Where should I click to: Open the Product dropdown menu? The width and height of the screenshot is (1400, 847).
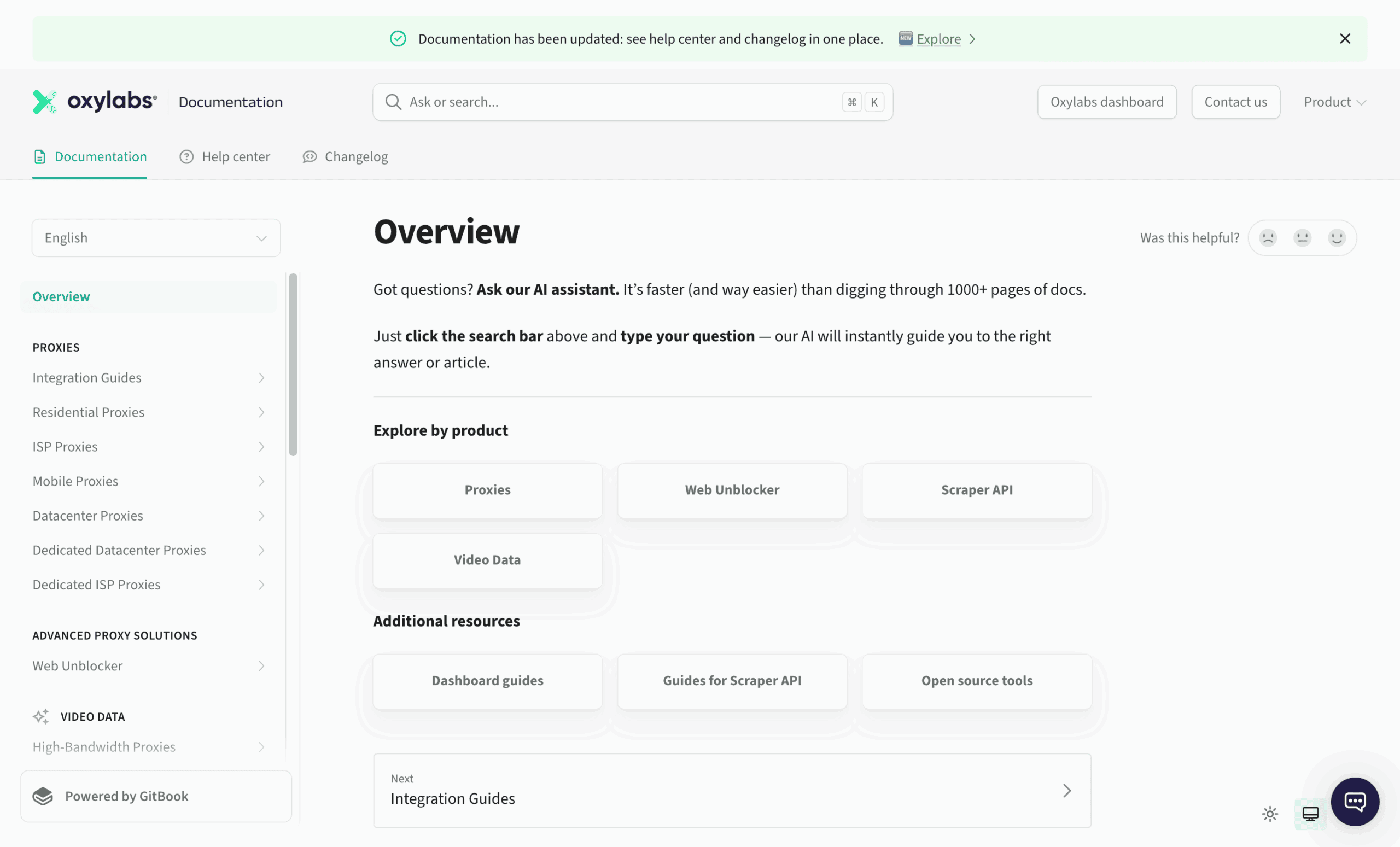(1335, 102)
